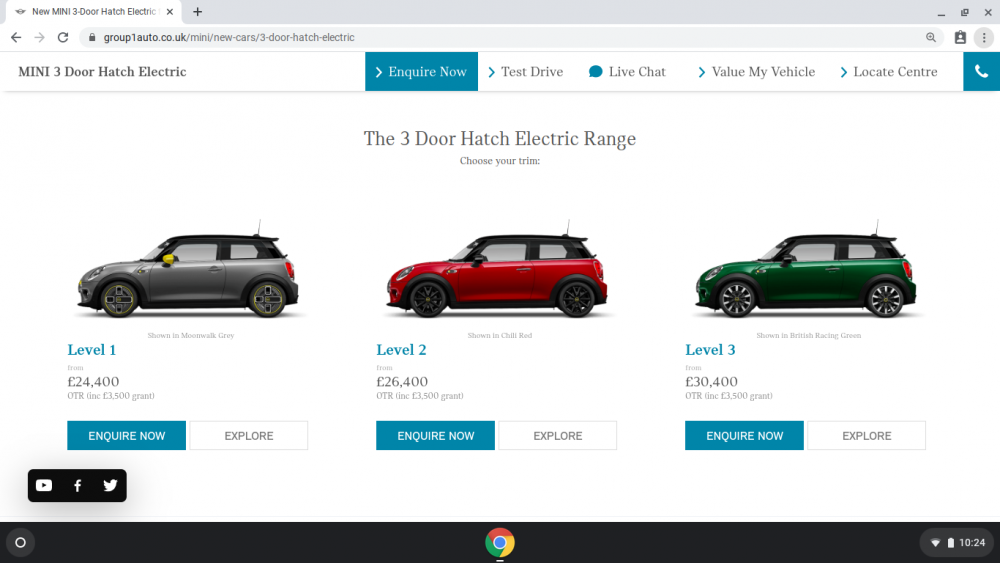
Task: Click the Level 1 heading link
Action: 92,349
